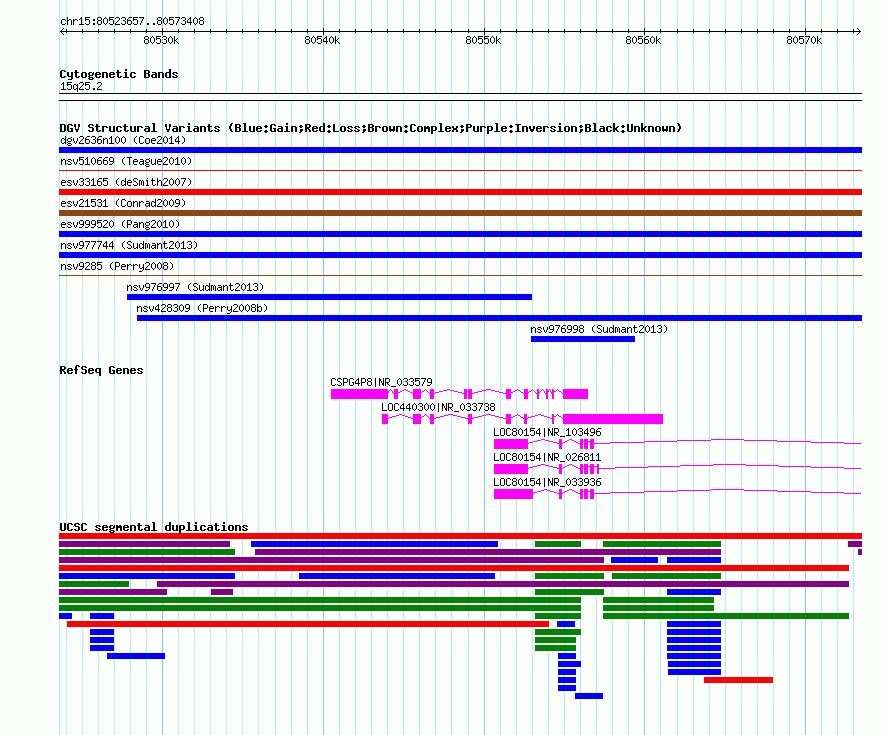Click the right arrow at the ruler end
This screenshot has width=890, height=735.
point(858,31)
